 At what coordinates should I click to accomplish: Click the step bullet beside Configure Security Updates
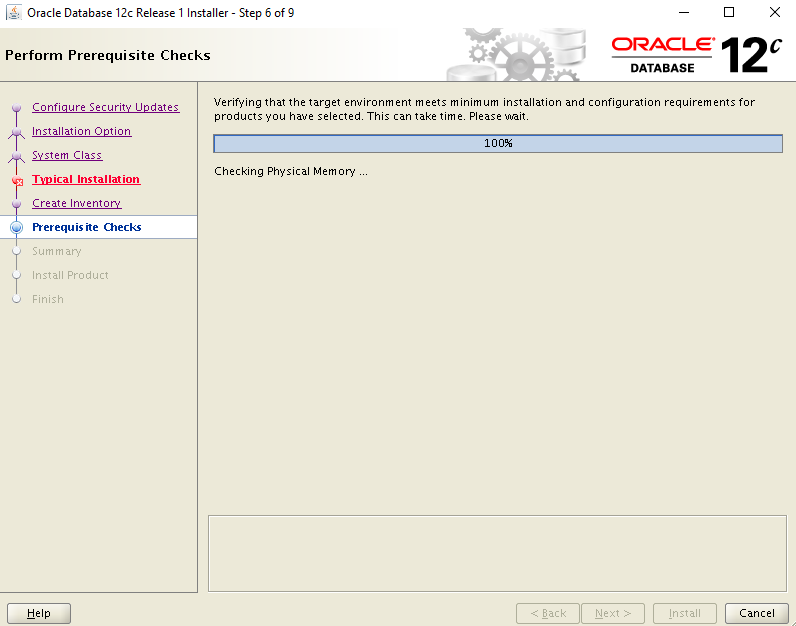coord(17,108)
